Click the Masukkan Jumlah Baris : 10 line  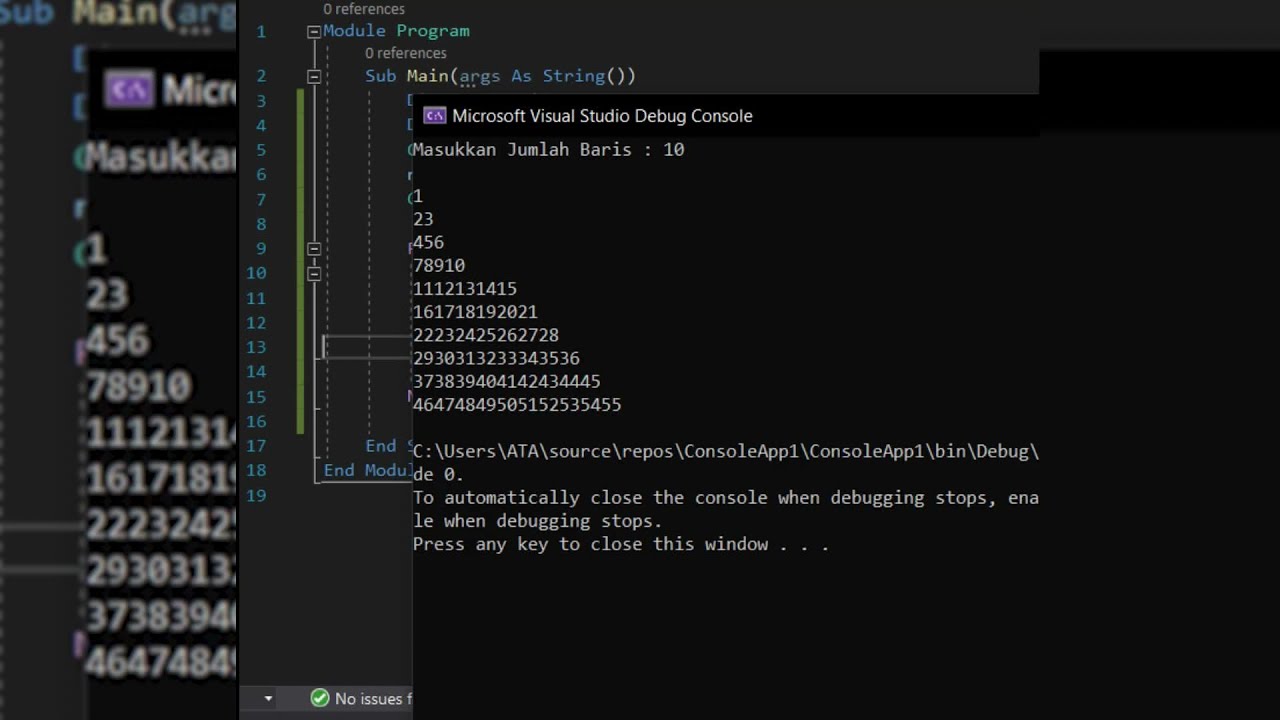point(548,150)
